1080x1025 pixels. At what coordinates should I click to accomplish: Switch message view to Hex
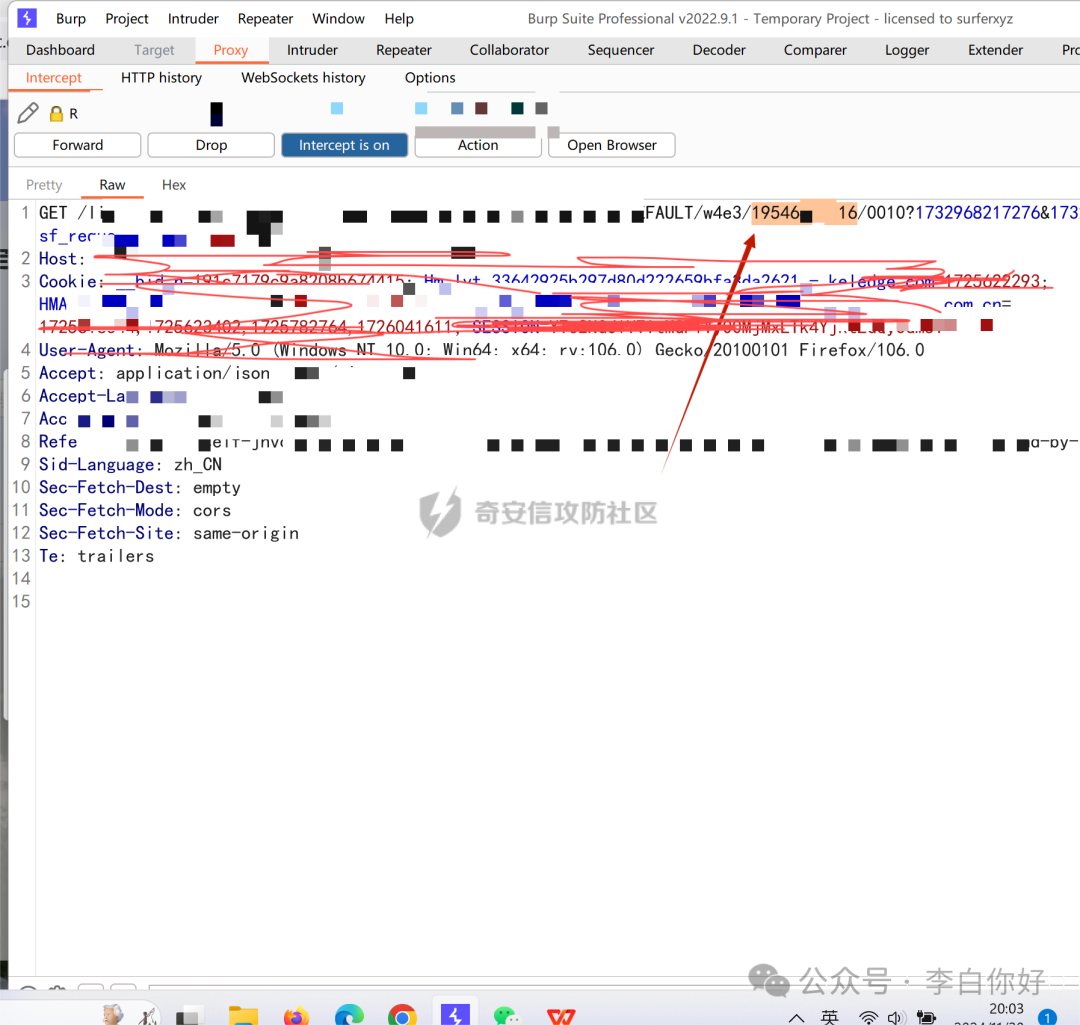pos(174,185)
